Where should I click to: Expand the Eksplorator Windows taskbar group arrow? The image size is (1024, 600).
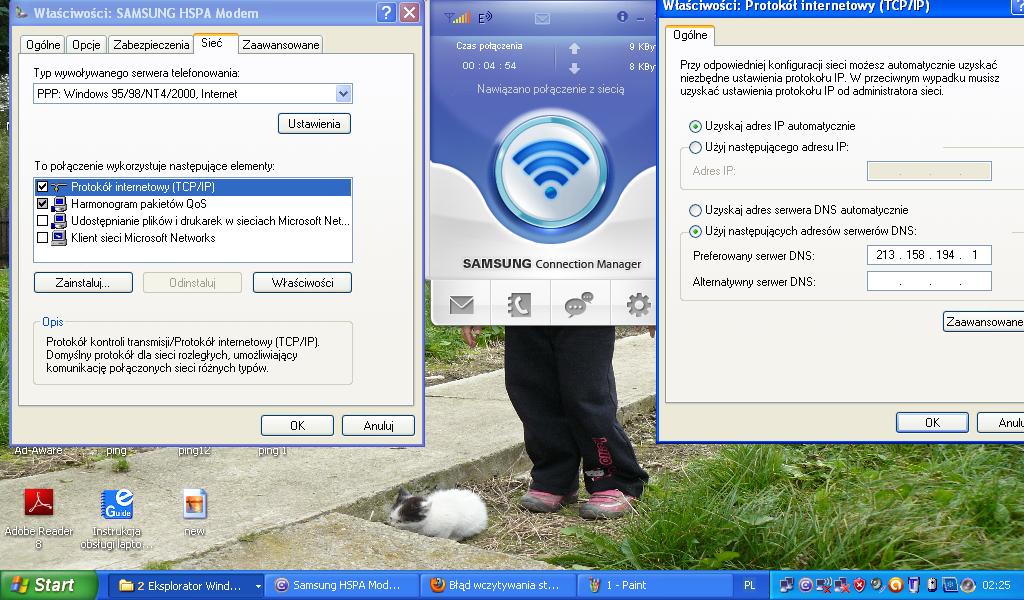258,586
